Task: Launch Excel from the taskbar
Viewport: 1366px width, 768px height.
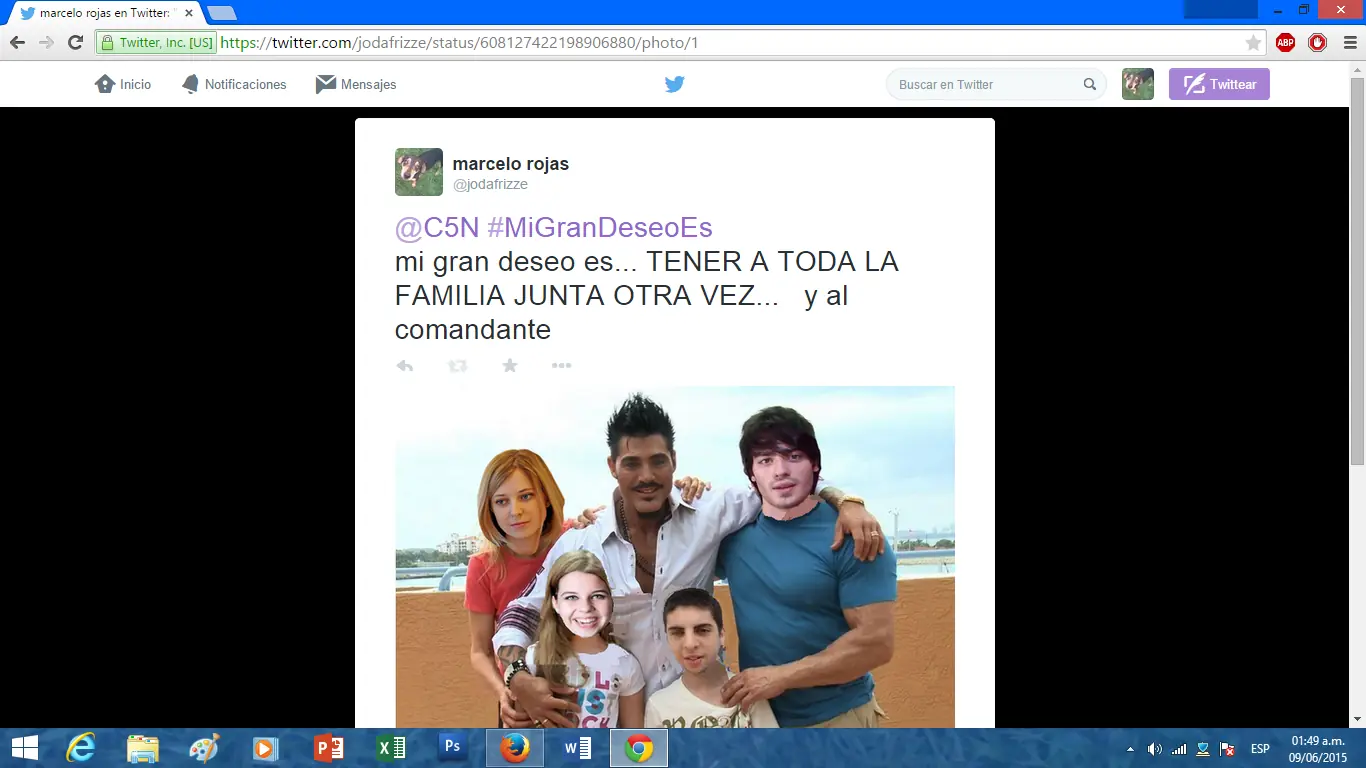Action: pos(391,748)
